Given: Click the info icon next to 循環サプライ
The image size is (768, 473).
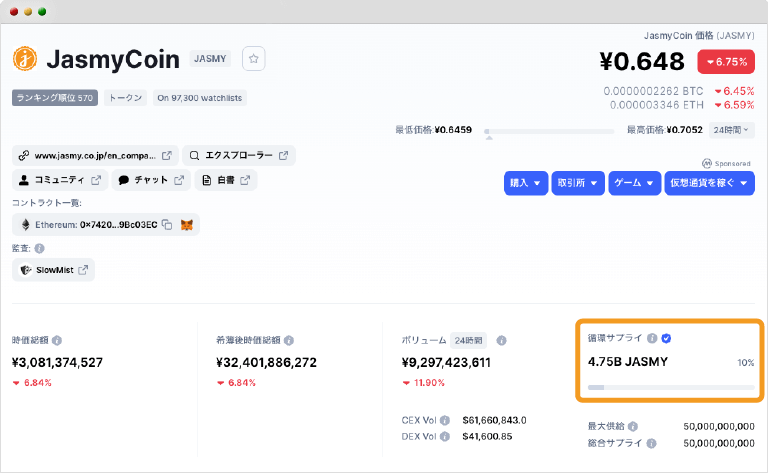Looking at the screenshot, I should pos(652,338).
